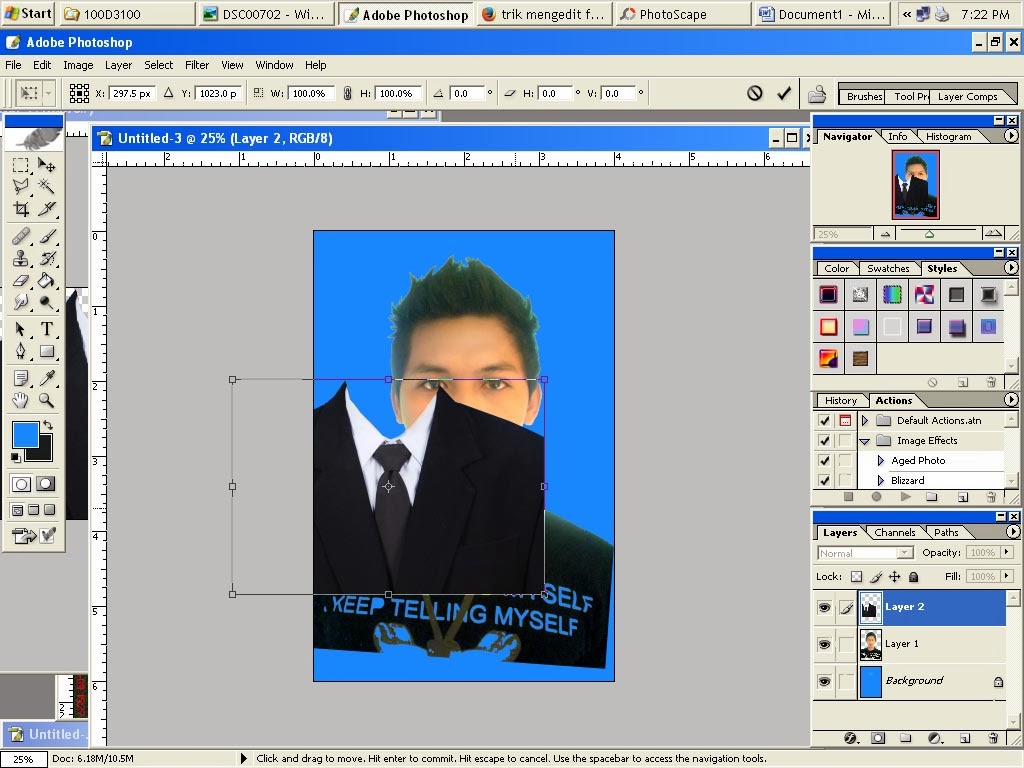Click the maintain aspect ratio link icon
1024x768 pixels.
coord(347,93)
